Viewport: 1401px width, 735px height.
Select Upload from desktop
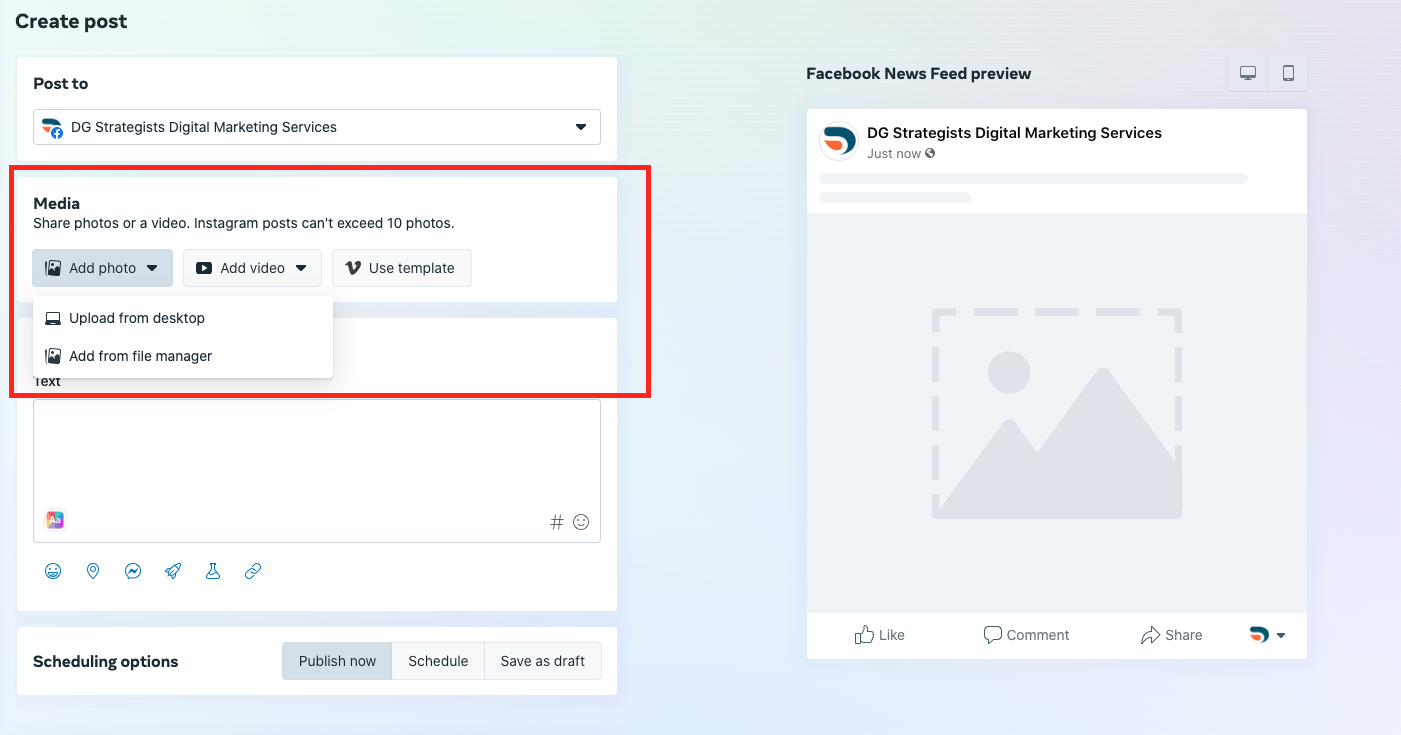183,318
